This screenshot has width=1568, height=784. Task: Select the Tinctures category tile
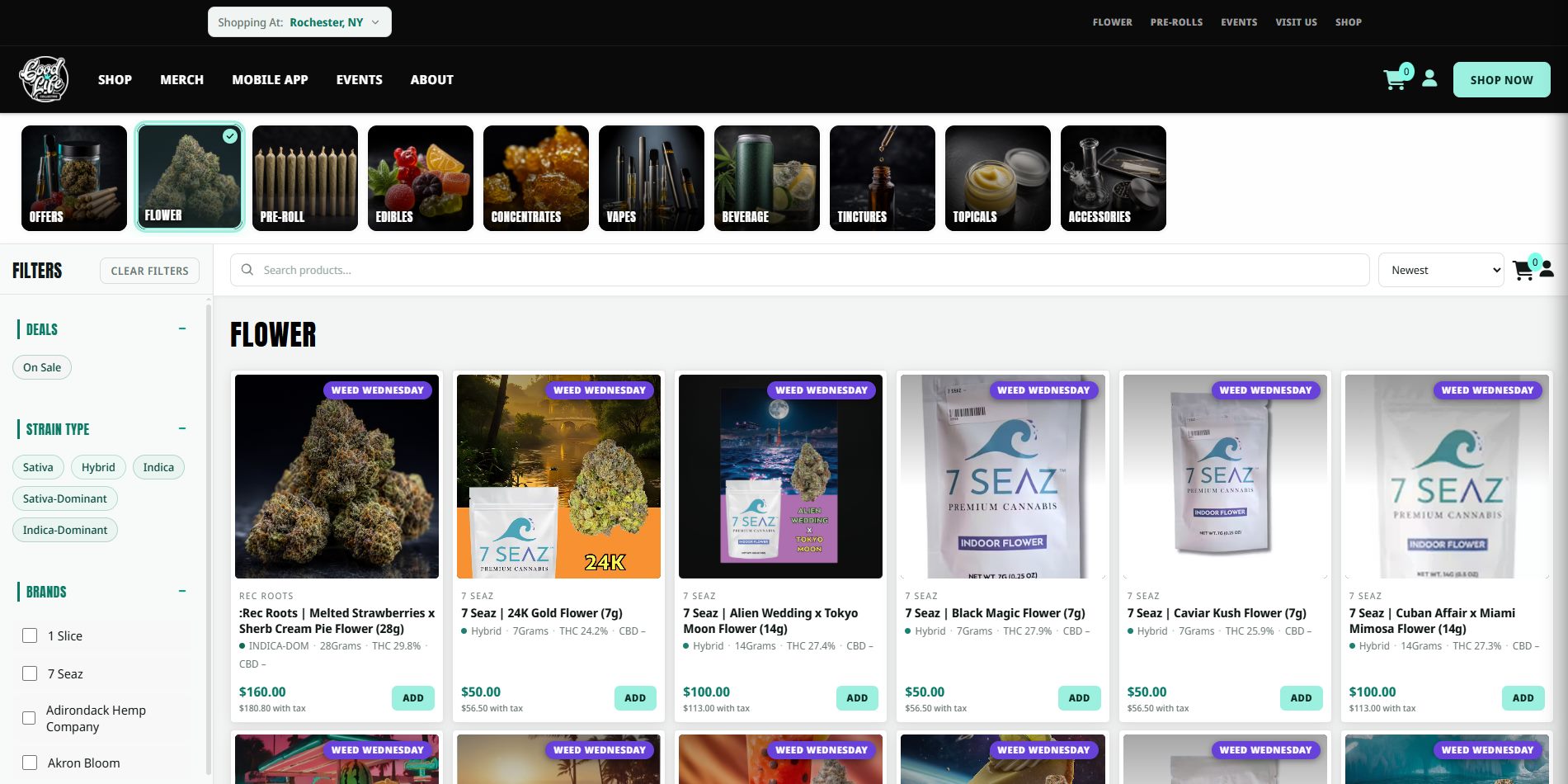pyautogui.click(x=883, y=178)
